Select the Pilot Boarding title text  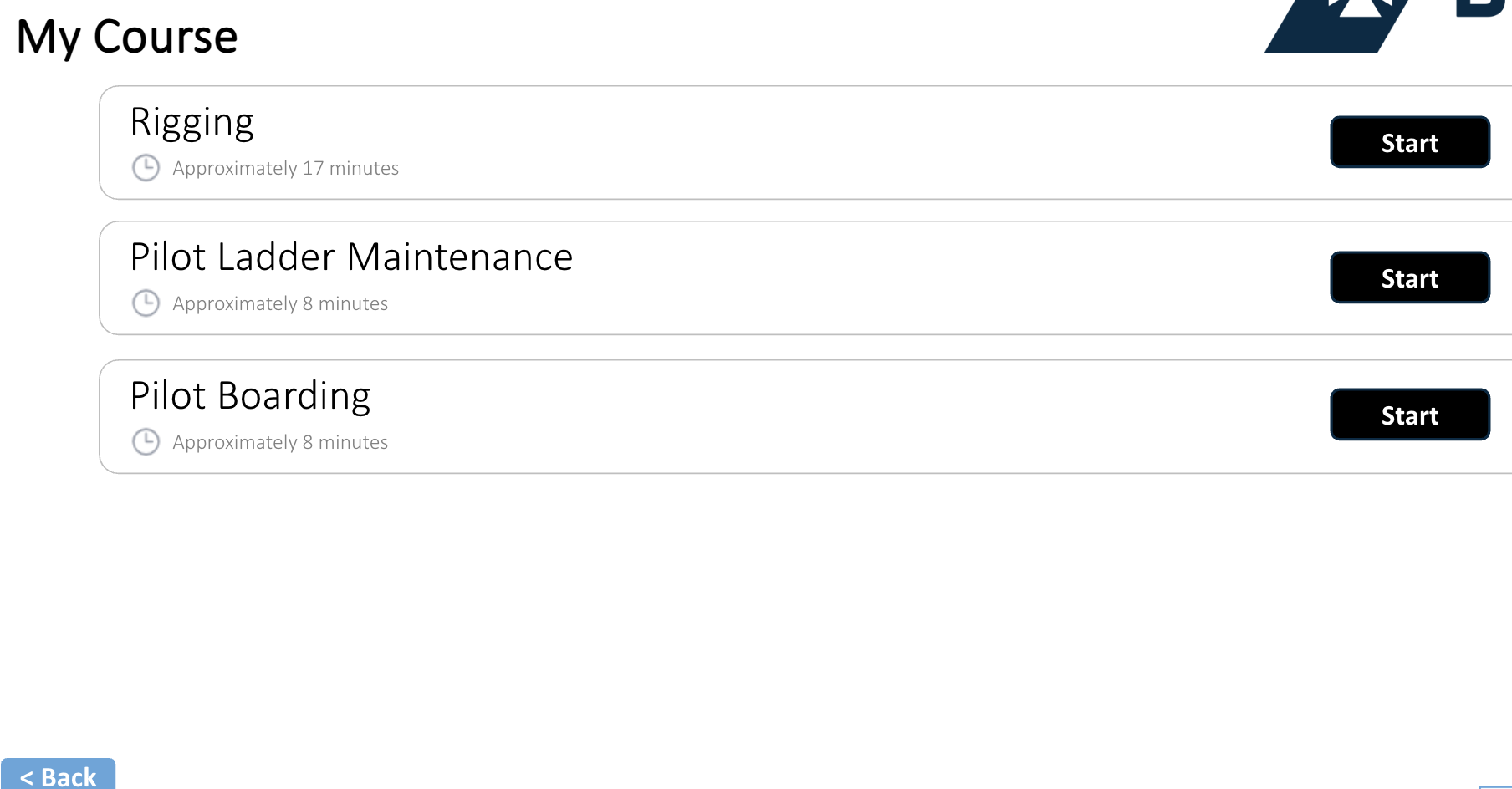[x=250, y=396]
